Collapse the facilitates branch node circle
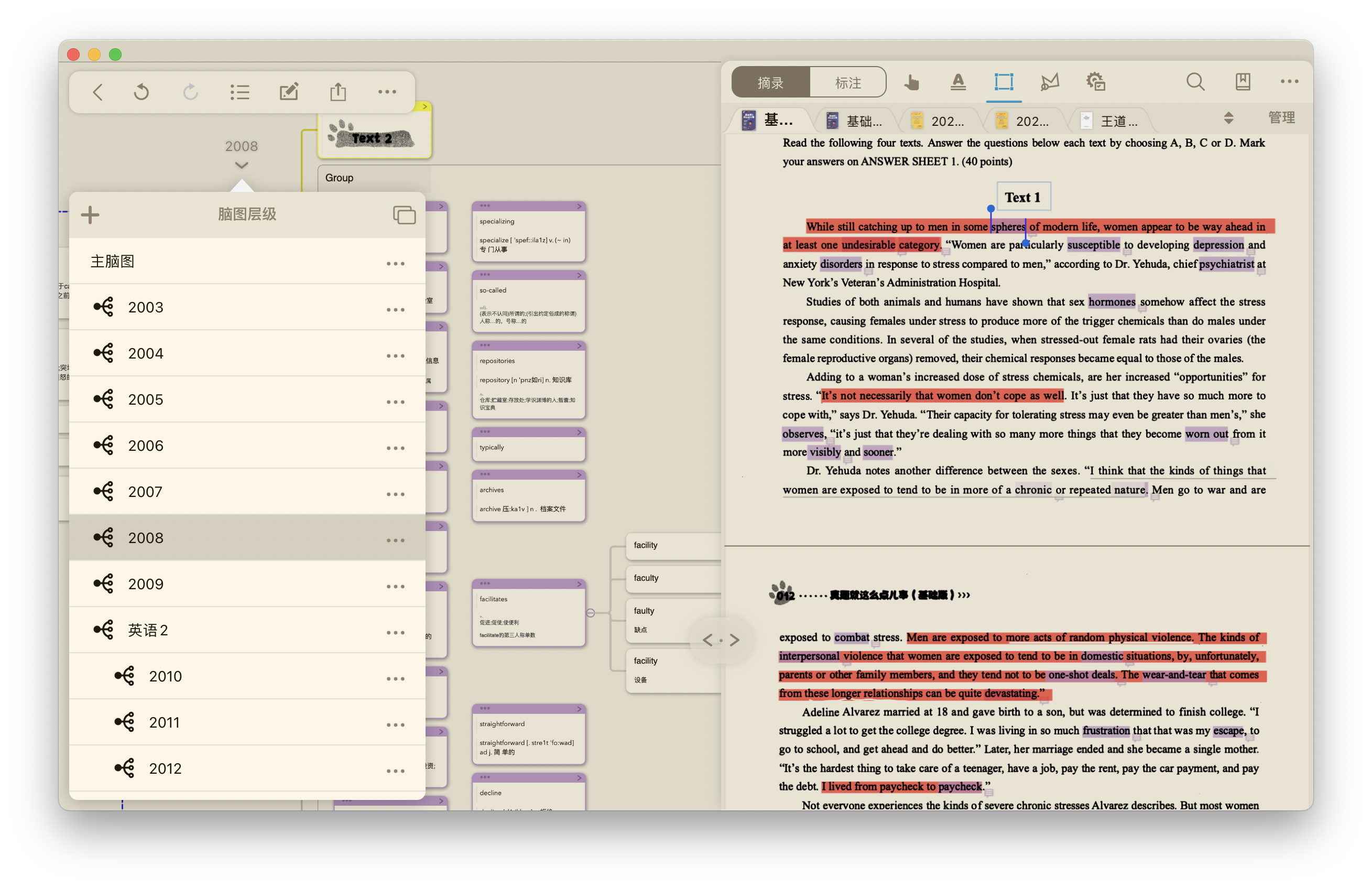This screenshot has width=1372, height=888. tap(590, 613)
